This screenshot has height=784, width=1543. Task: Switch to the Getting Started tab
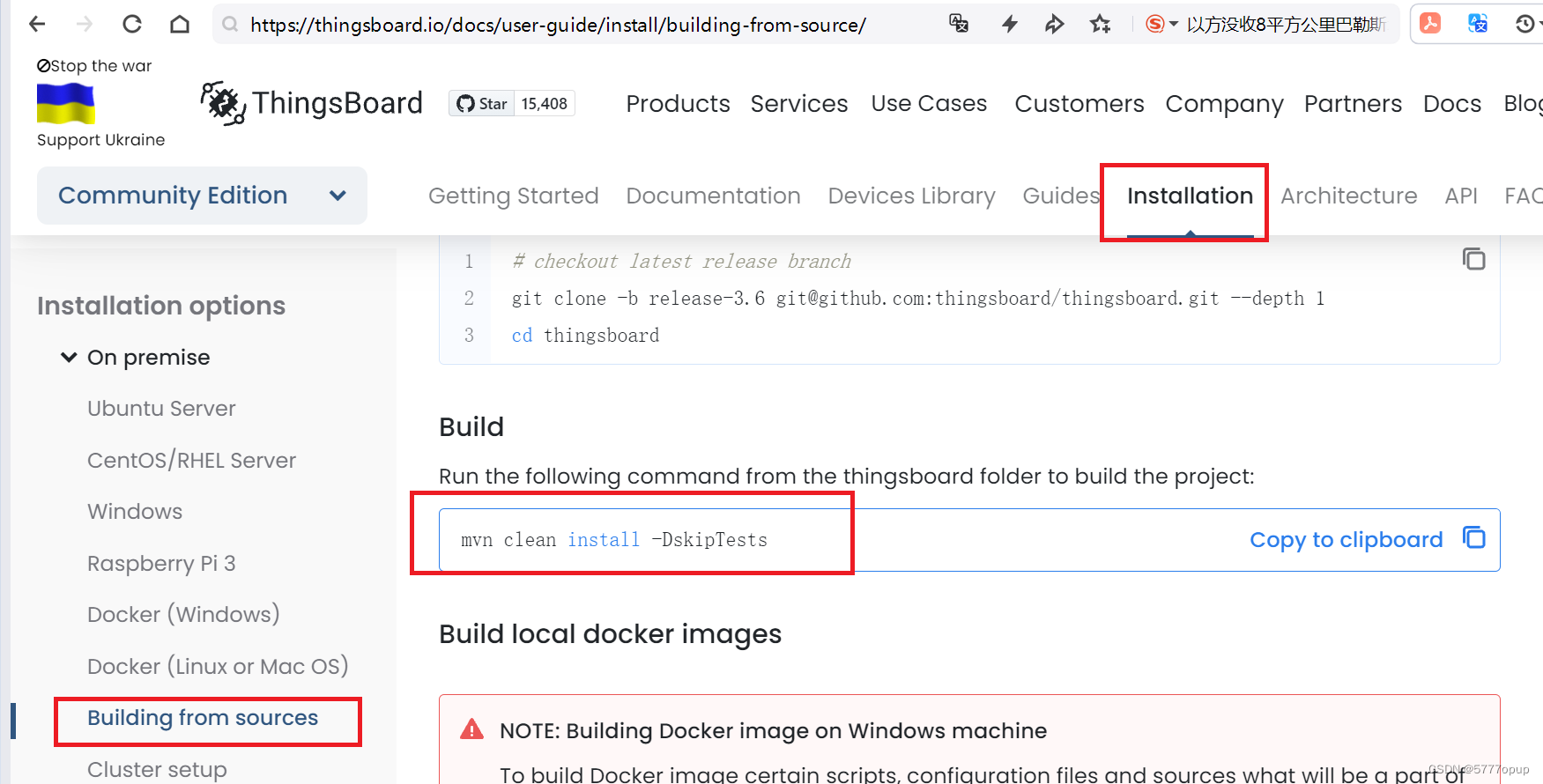click(x=514, y=196)
